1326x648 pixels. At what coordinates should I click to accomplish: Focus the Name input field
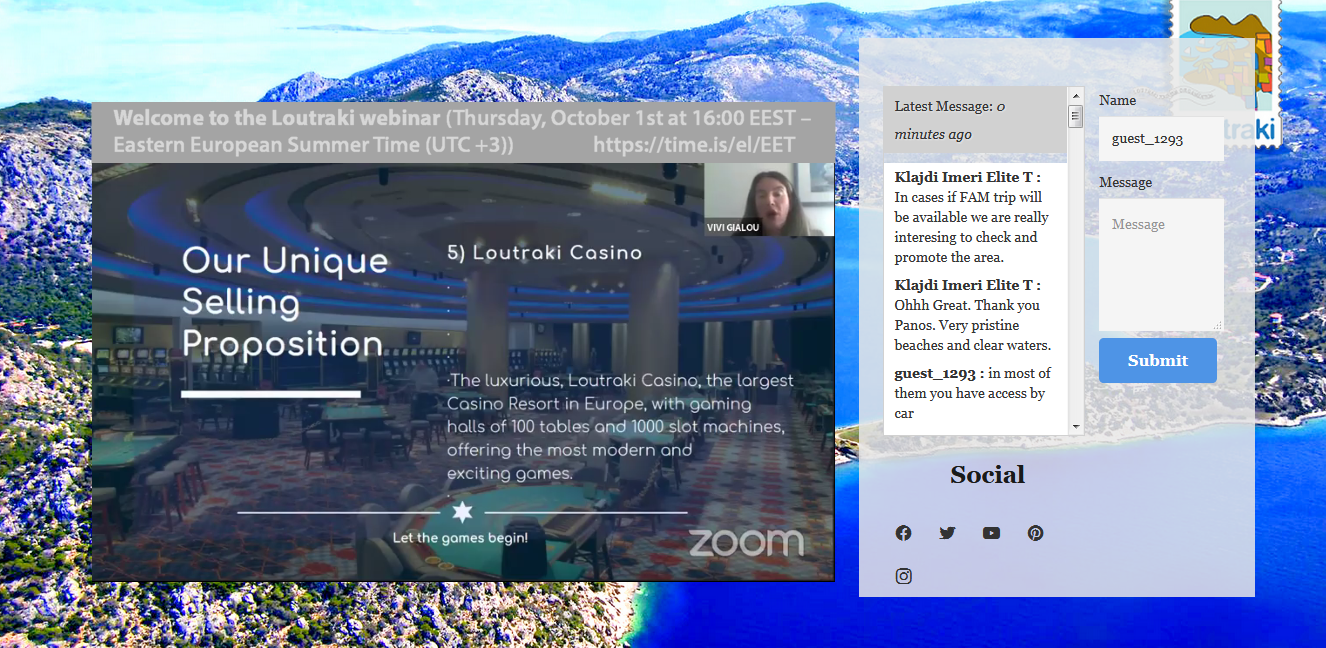click(1161, 139)
